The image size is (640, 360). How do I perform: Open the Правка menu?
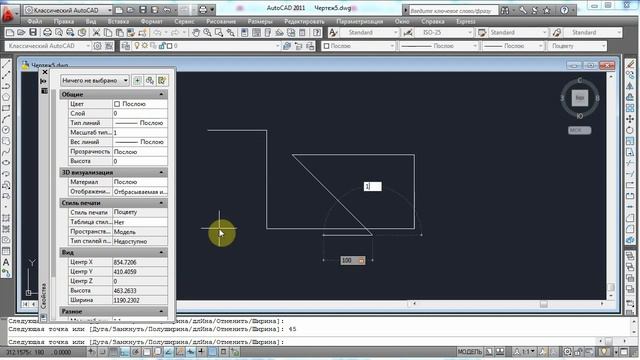point(64,21)
